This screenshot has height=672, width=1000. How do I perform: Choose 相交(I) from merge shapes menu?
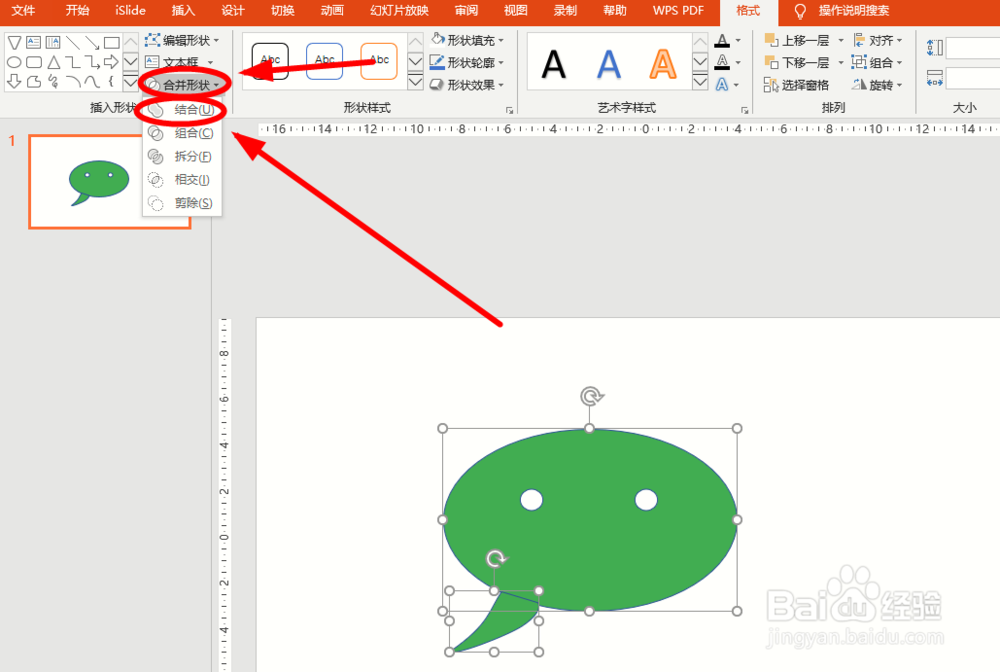point(182,179)
